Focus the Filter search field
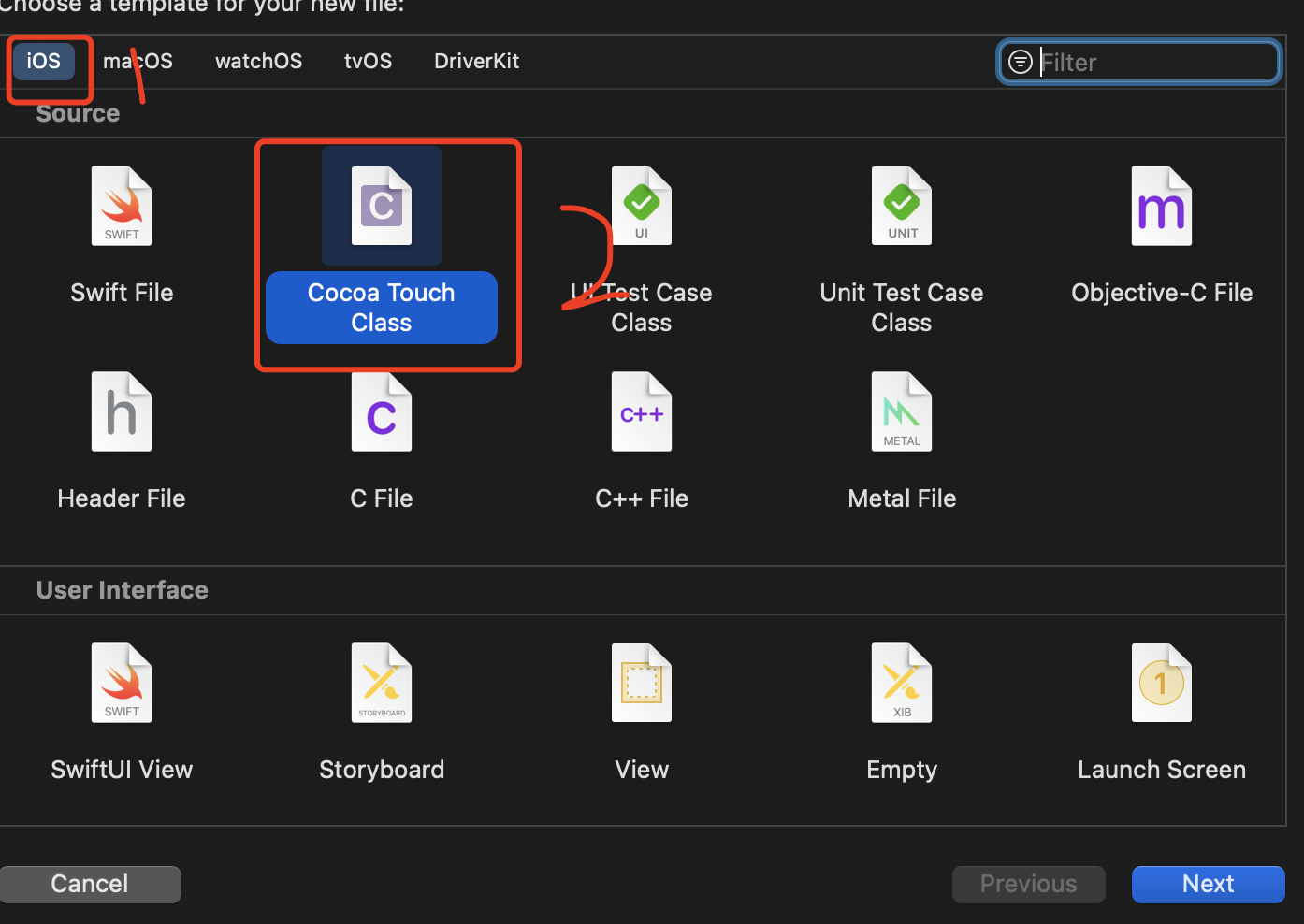Screen dimensions: 1304x924 [x=1156, y=63]
